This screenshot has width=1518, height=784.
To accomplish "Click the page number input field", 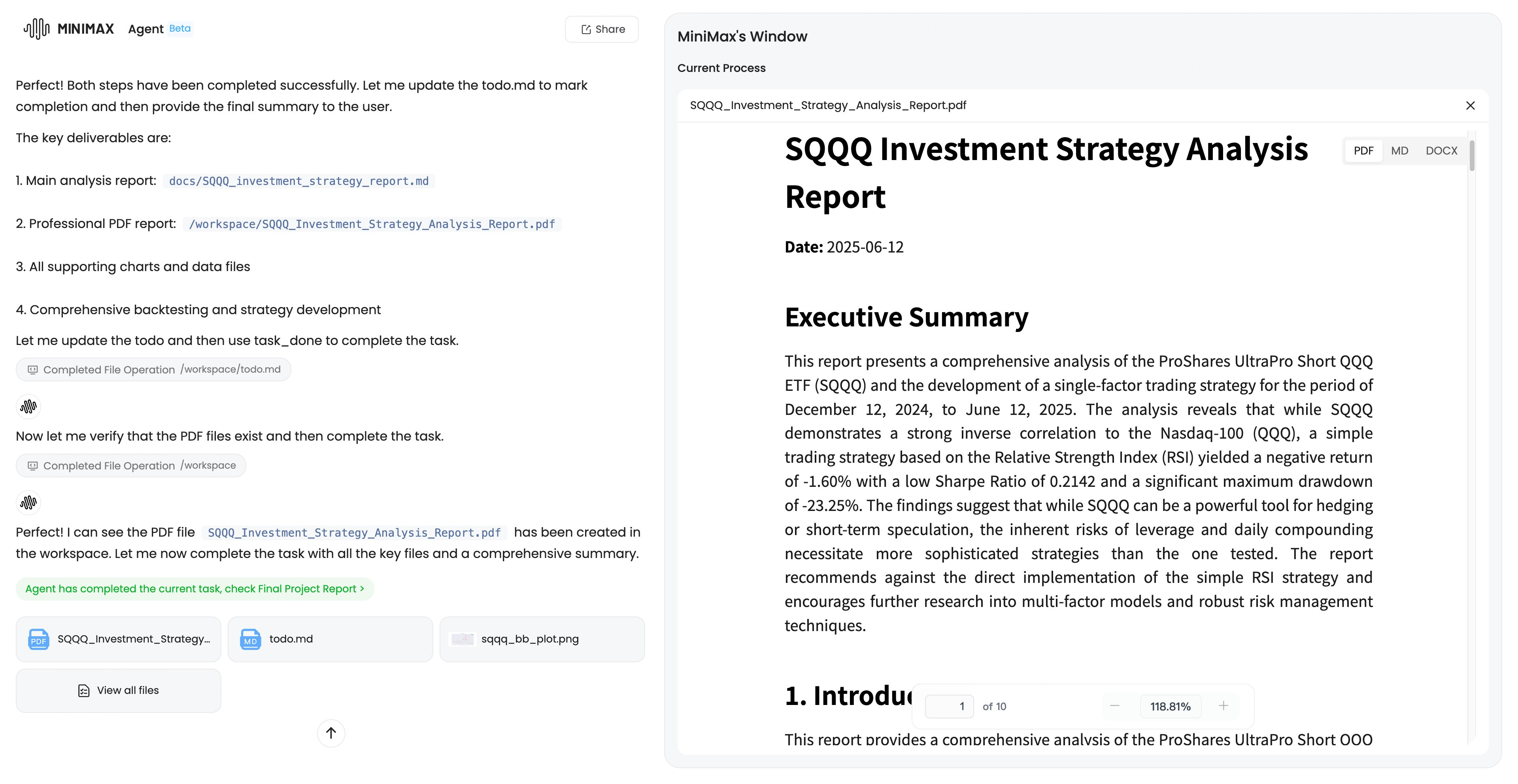I will (949, 706).
